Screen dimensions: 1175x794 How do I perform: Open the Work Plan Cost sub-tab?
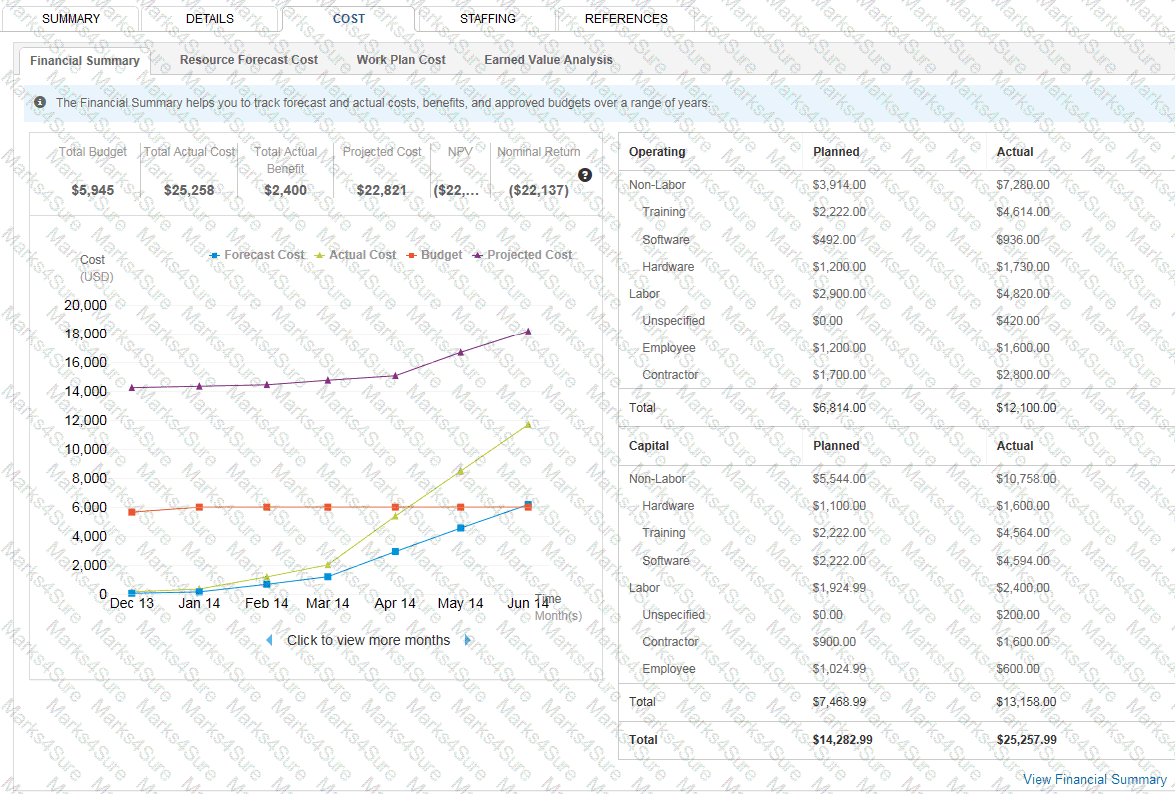point(401,60)
